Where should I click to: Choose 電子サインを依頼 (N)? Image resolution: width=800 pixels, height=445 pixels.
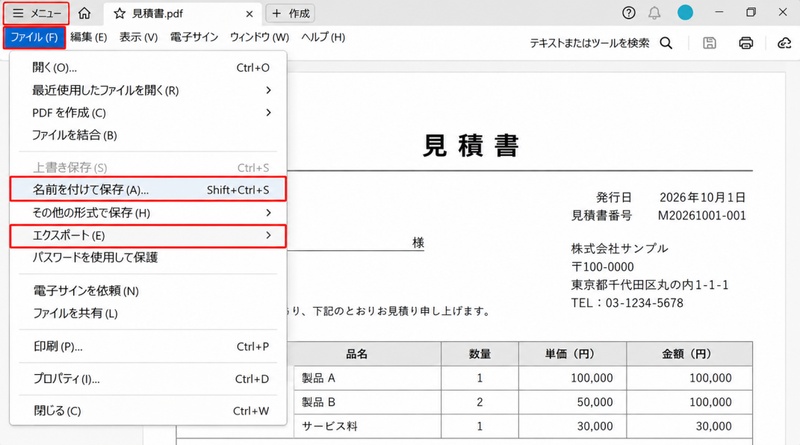point(148,291)
